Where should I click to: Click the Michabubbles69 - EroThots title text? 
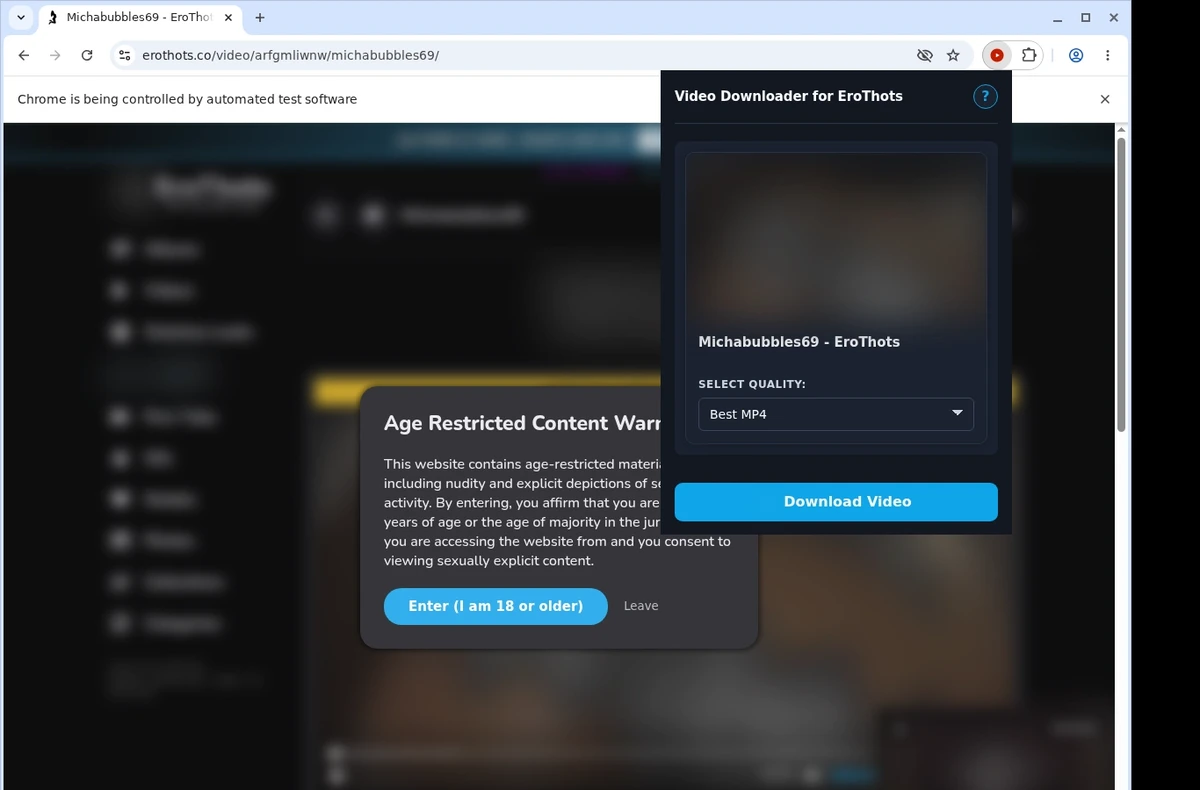tap(799, 342)
